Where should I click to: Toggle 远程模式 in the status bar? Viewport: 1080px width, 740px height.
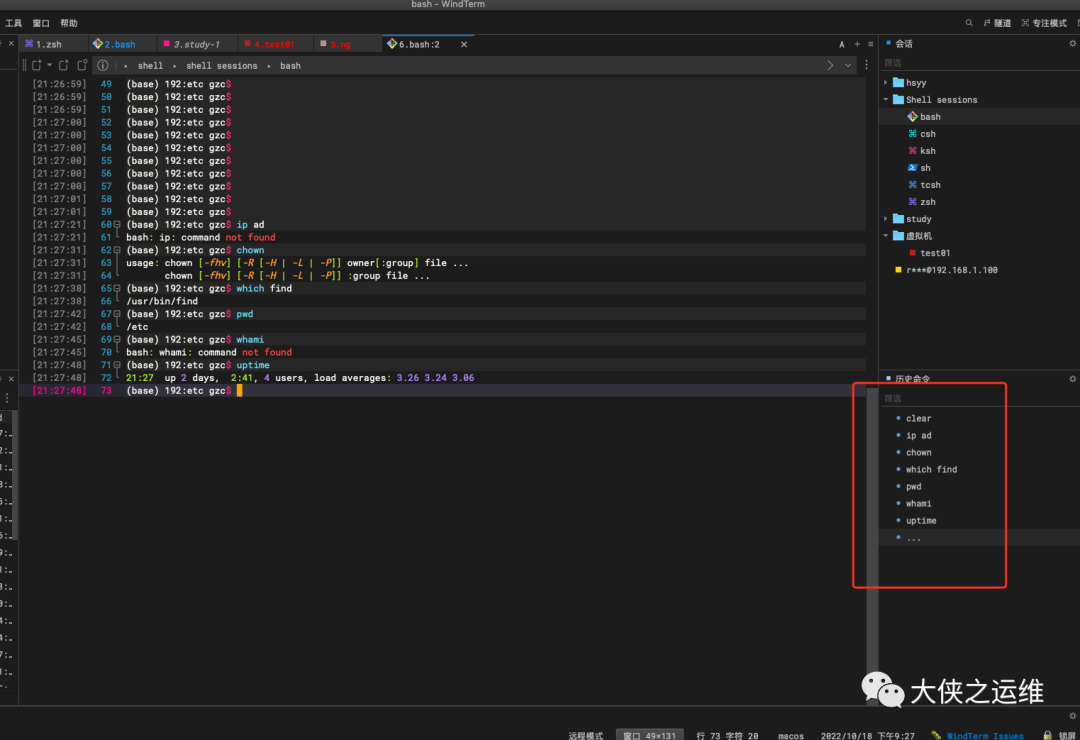(x=585, y=735)
